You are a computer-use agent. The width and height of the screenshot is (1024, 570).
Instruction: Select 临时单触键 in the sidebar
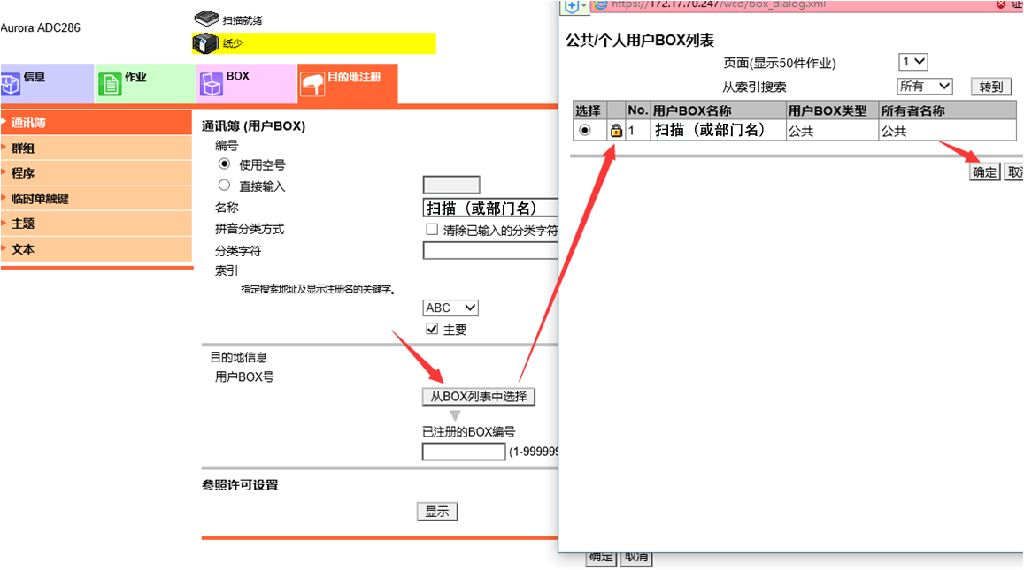click(x=96, y=198)
